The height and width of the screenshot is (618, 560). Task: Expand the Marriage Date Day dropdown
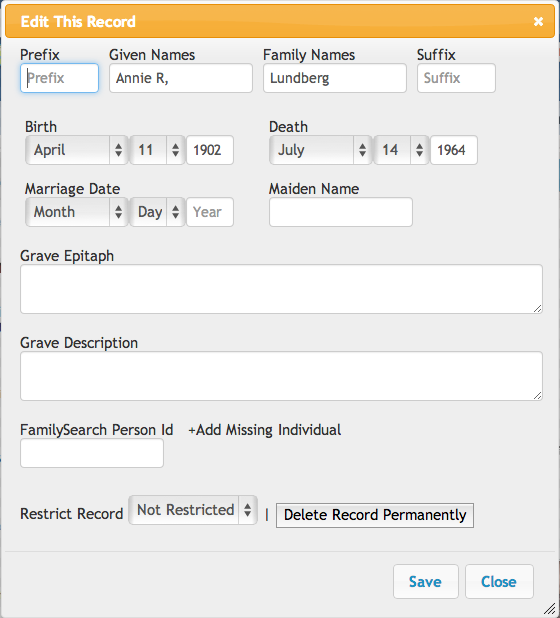(x=157, y=212)
